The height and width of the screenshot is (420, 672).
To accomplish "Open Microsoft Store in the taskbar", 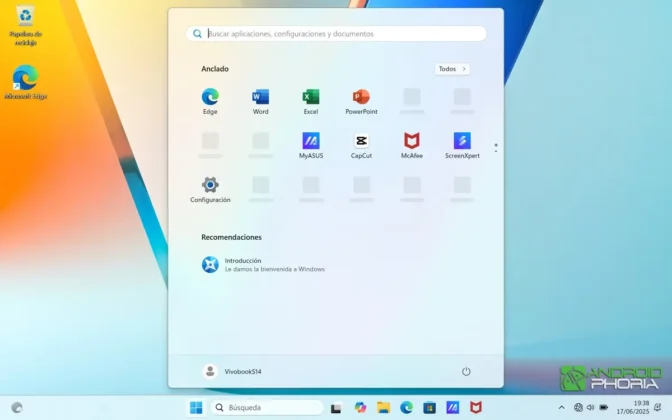I will [429, 408].
